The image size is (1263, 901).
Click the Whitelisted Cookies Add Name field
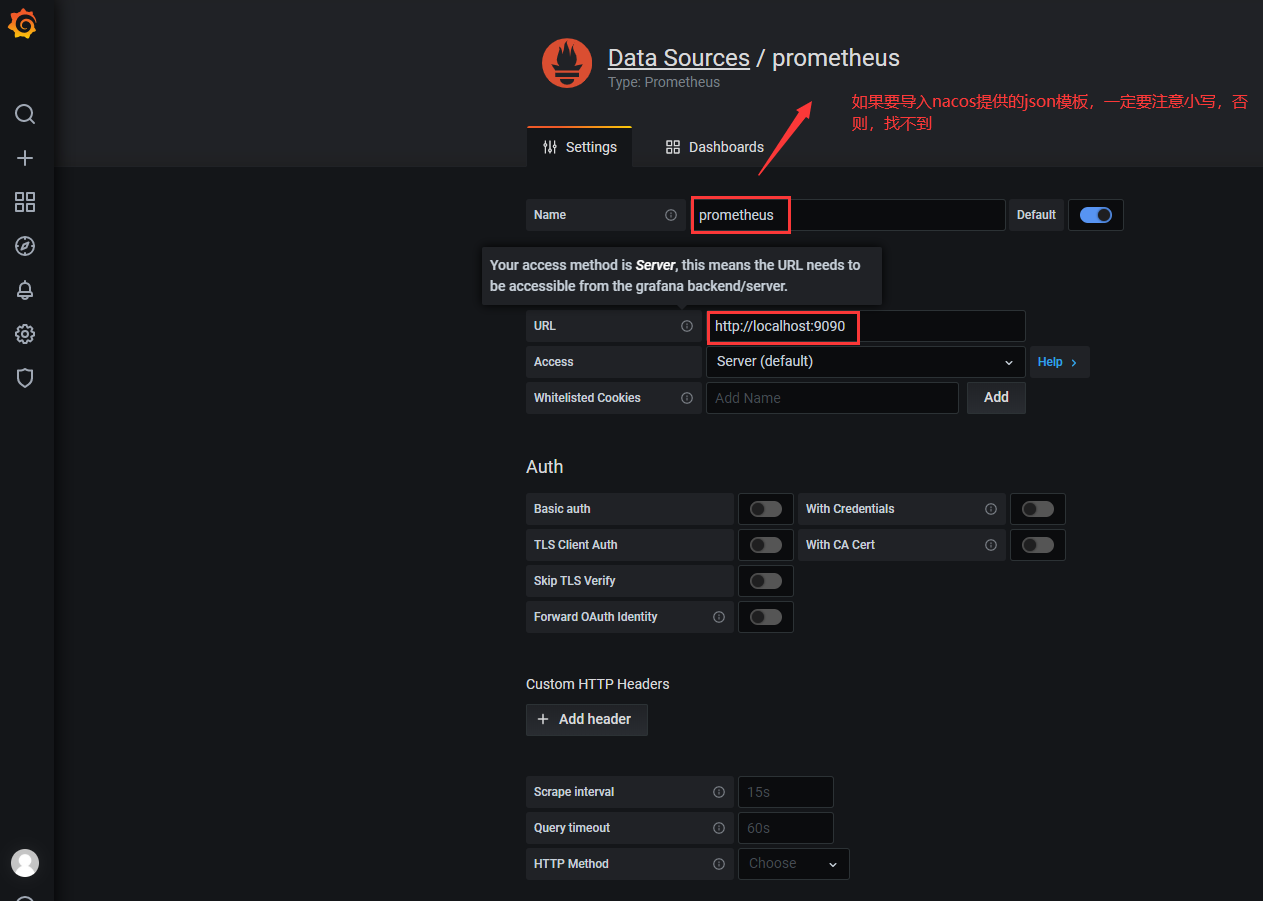(x=832, y=398)
